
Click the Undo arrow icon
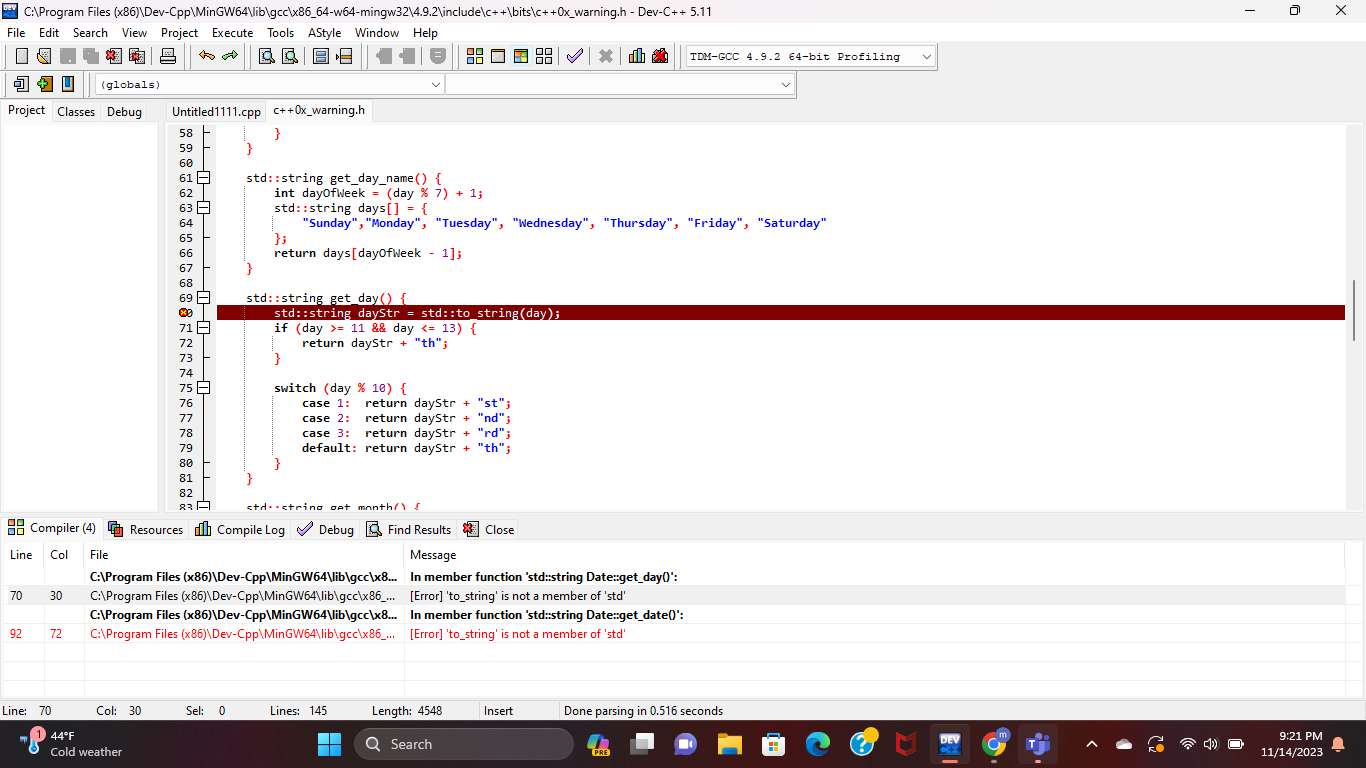(206, 56)
